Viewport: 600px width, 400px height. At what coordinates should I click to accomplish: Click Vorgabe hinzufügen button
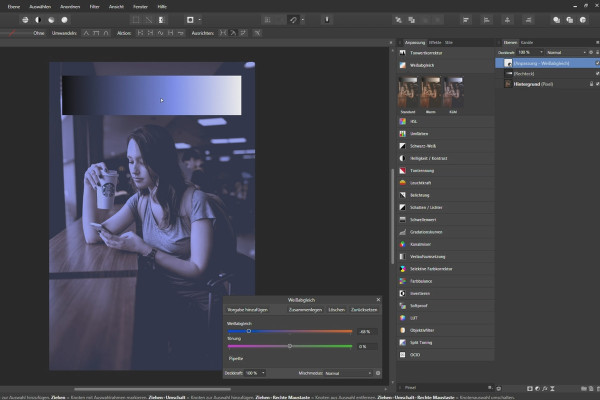(x=247, y=310)
